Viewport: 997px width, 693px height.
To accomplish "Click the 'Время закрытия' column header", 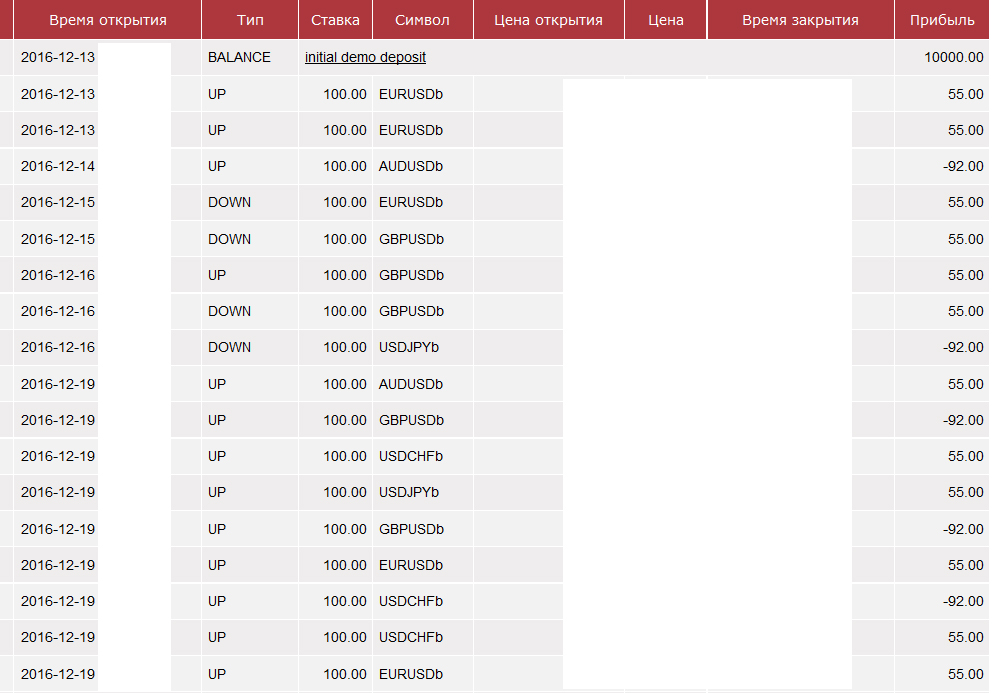I will click(x=800, y=20).
